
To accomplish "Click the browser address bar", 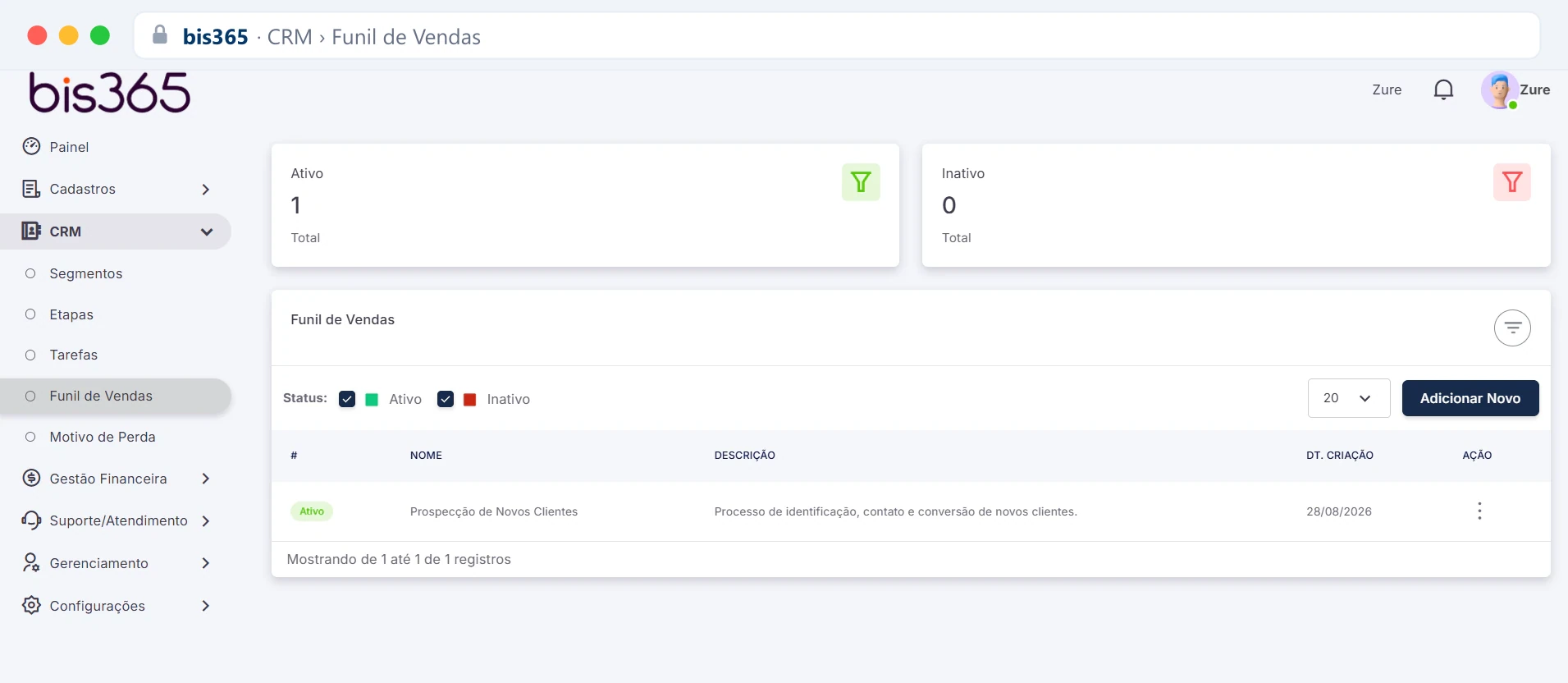I will [837, 35].
